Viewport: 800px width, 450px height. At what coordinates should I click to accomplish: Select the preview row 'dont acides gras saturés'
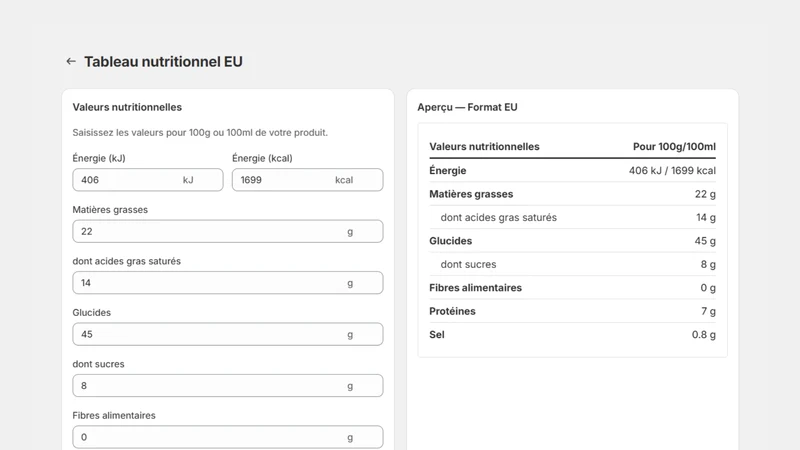[572, 217]
